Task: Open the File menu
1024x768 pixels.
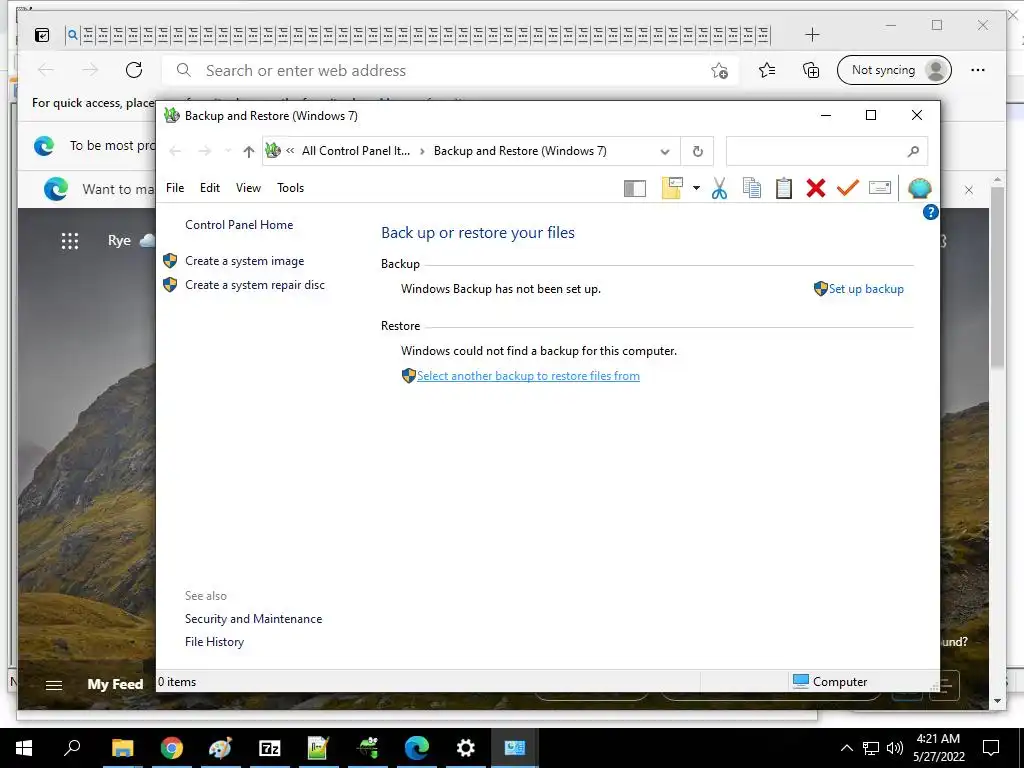Action: pos(175,188)
